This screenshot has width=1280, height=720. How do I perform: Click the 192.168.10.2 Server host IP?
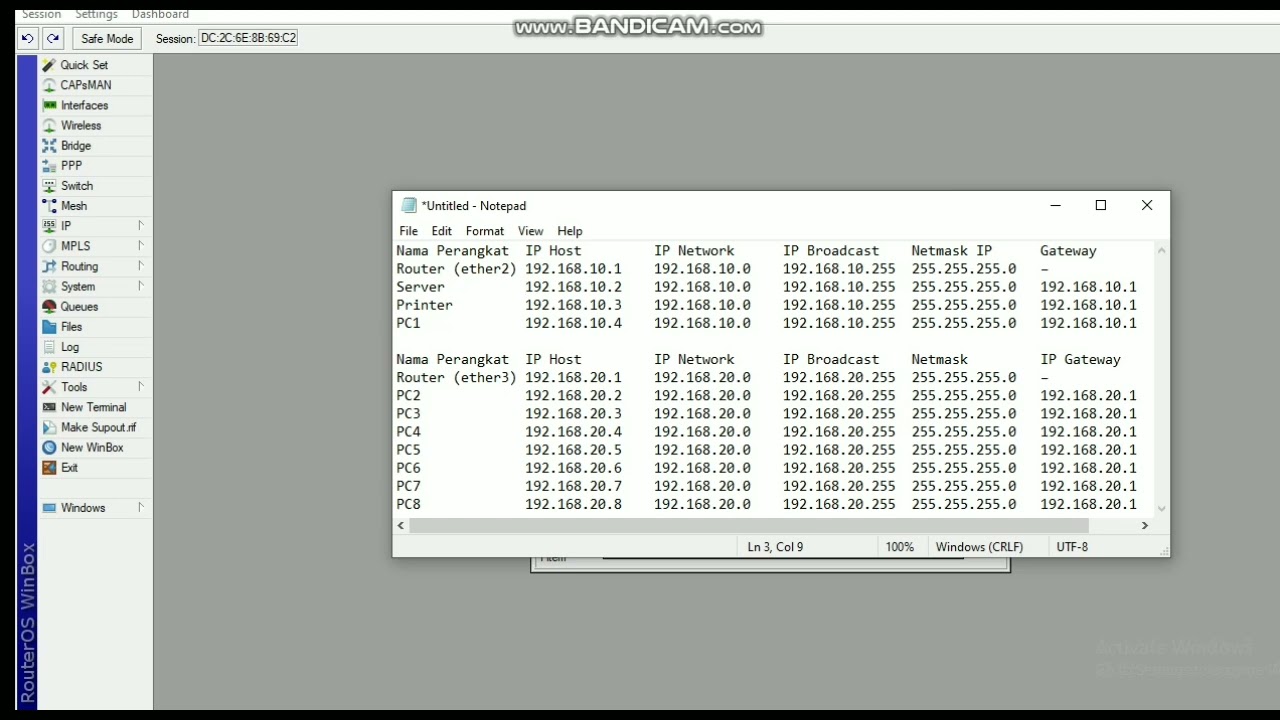point(573,287)
